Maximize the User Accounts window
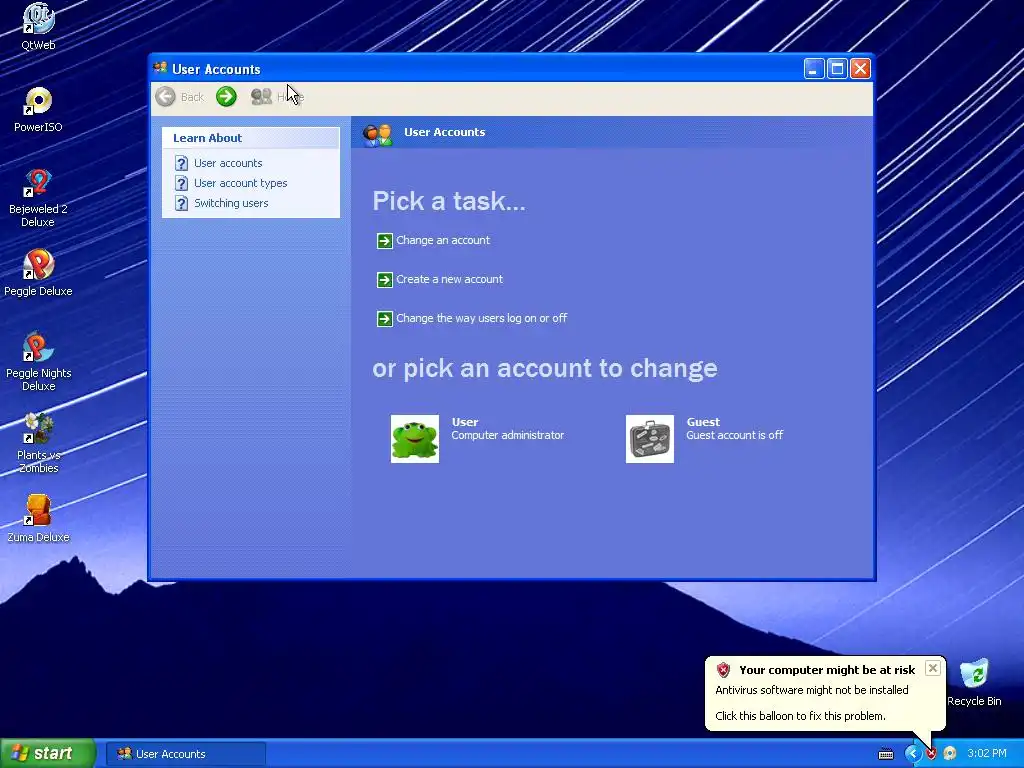Image resolution: width=1024 pixels, height=768 pixels. point(837,69)
